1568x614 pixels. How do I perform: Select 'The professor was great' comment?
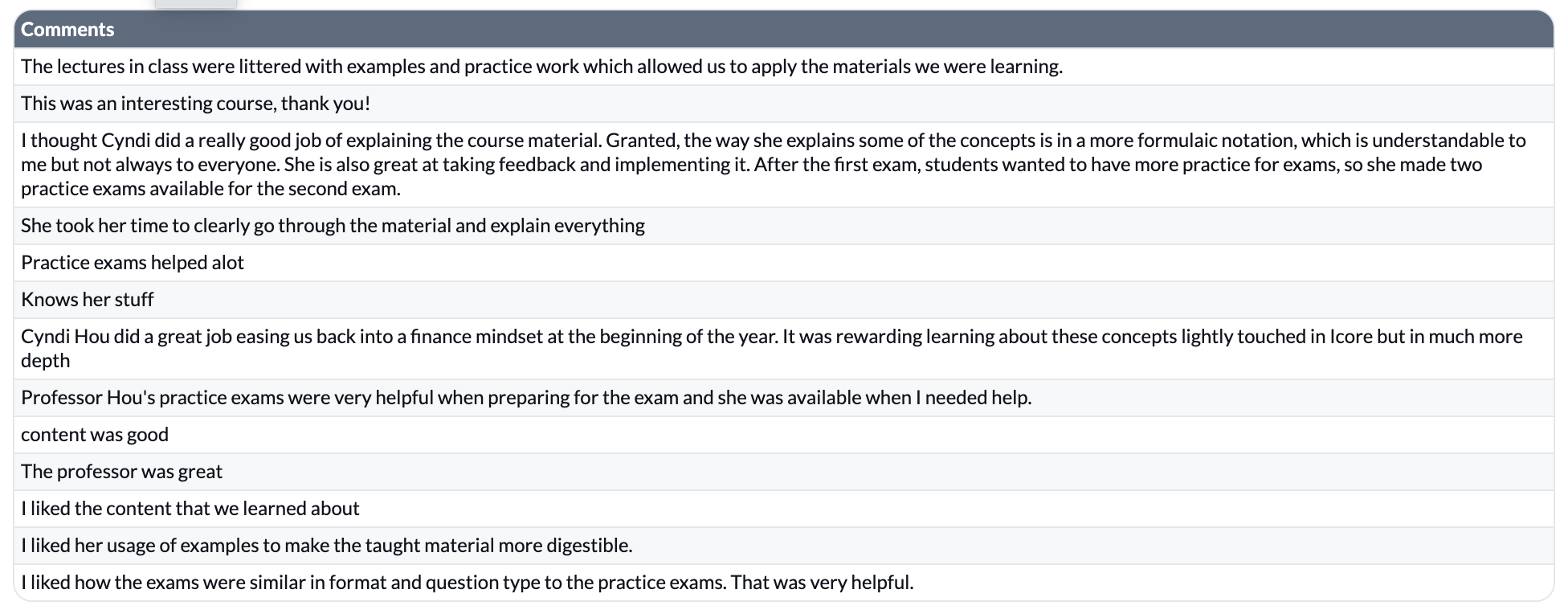[783, 472]
